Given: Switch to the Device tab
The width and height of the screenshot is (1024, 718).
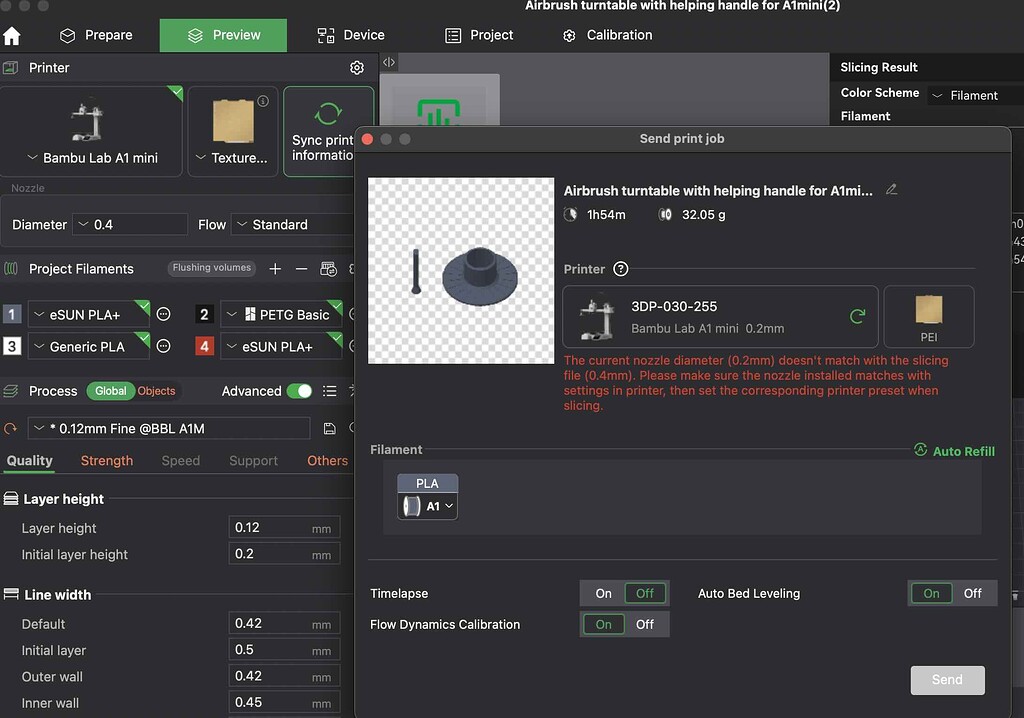Looking at the screenshot, I should pyautogui.click(x=351, y=35).
